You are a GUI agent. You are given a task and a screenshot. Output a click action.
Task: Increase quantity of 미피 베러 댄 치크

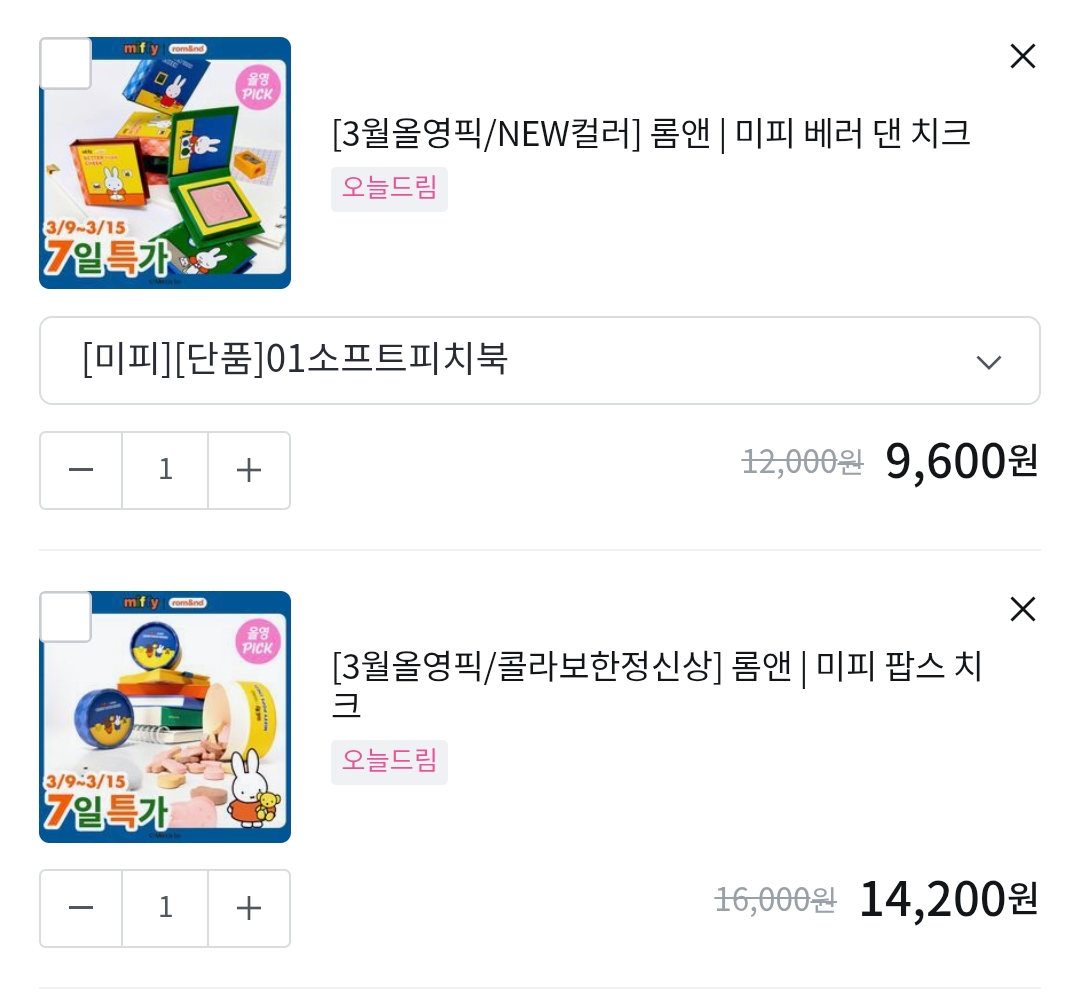(x=248, y=470)
